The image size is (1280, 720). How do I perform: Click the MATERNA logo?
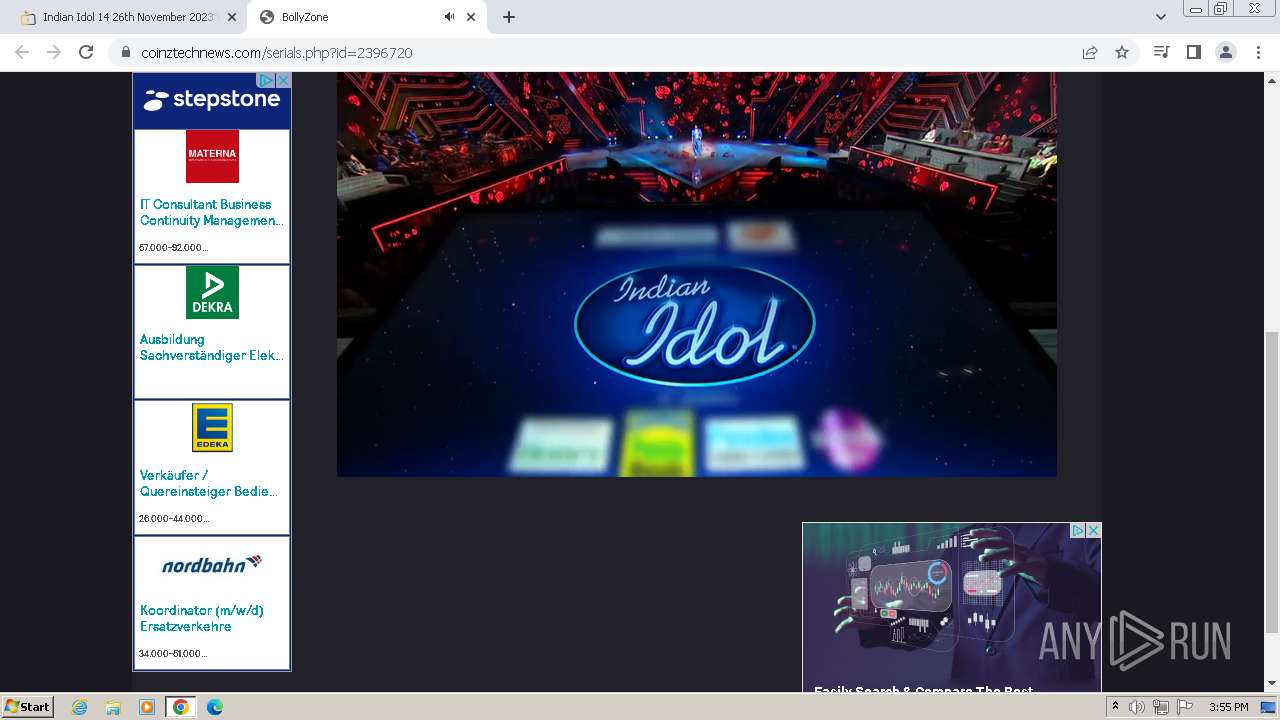click(212, 156)
